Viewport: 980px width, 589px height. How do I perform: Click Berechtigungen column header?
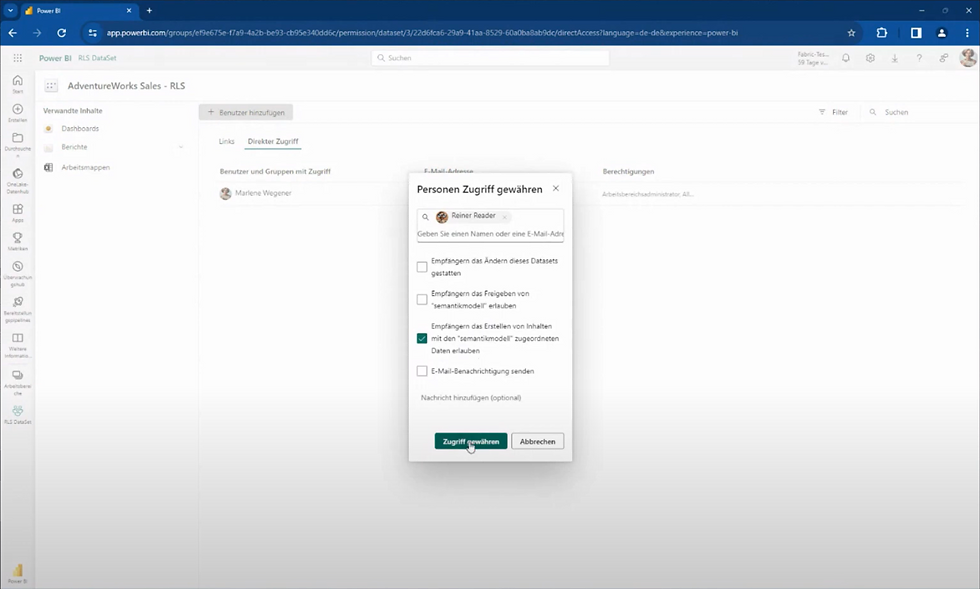628,171
